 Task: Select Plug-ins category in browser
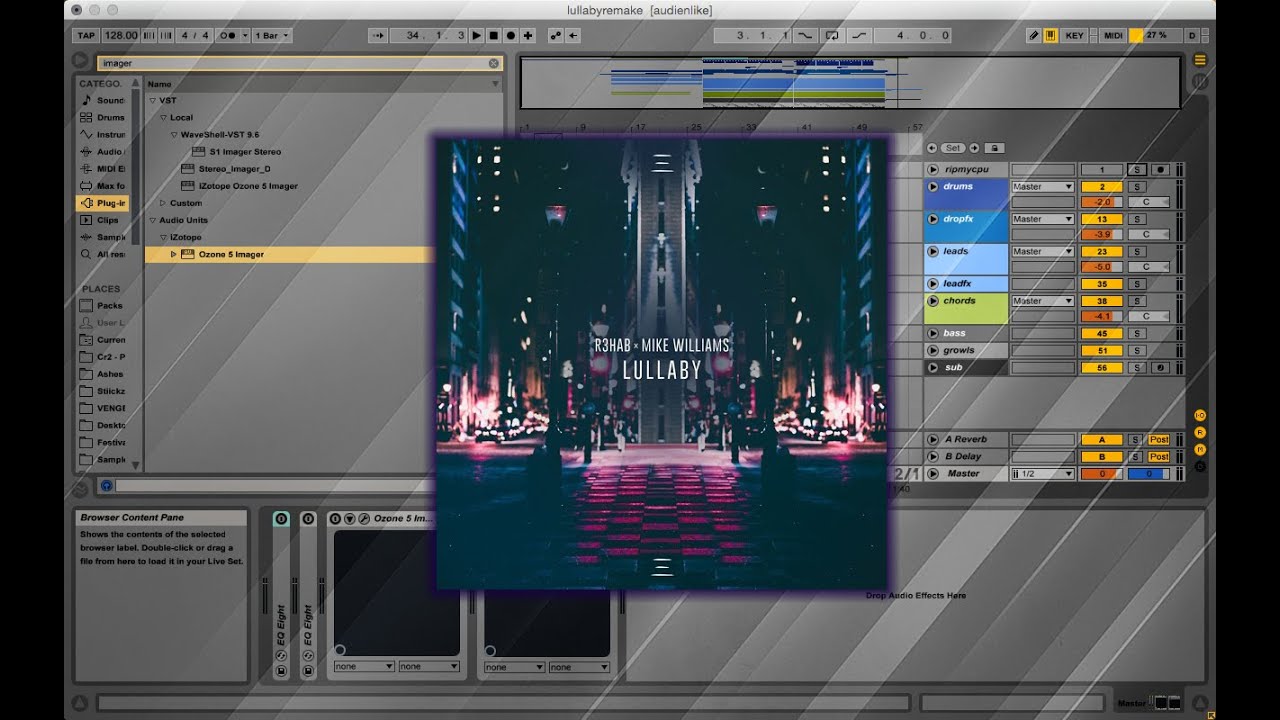click(103, 203)
